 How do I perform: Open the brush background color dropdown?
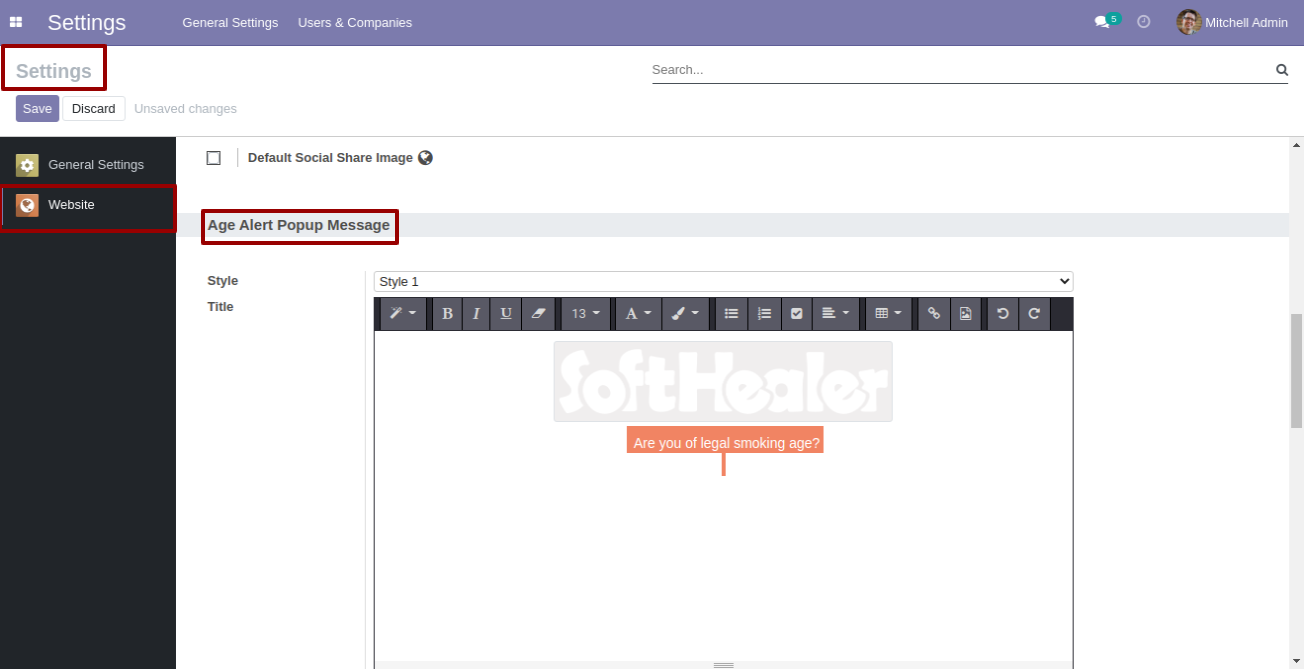pyautogui.click(x=685, y=314)
